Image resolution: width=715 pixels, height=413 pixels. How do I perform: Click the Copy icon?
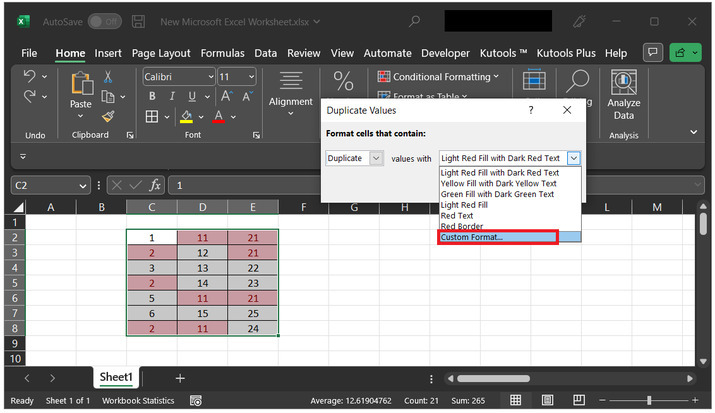108,97
